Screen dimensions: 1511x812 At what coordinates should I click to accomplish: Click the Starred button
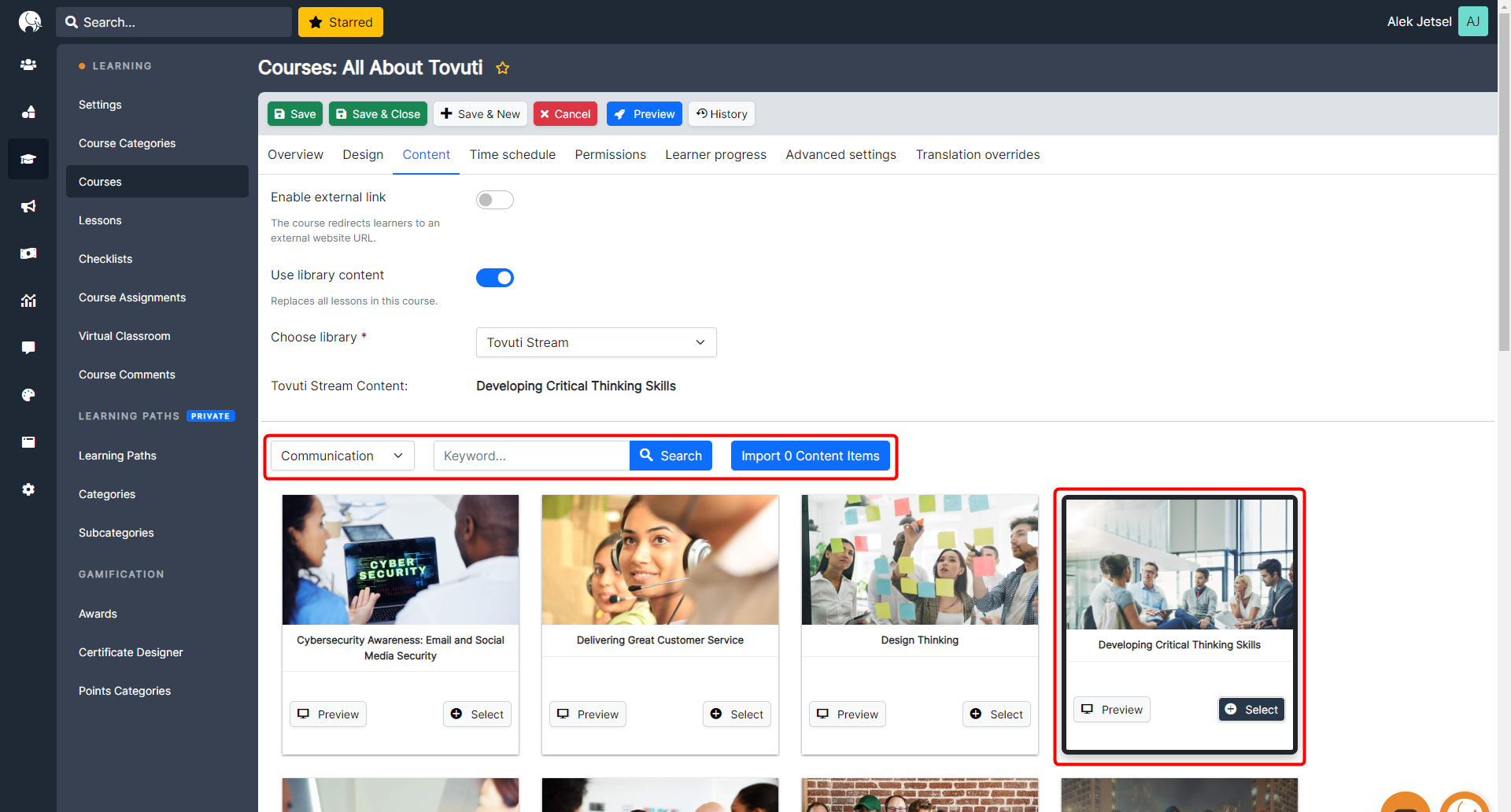point(341,22)
